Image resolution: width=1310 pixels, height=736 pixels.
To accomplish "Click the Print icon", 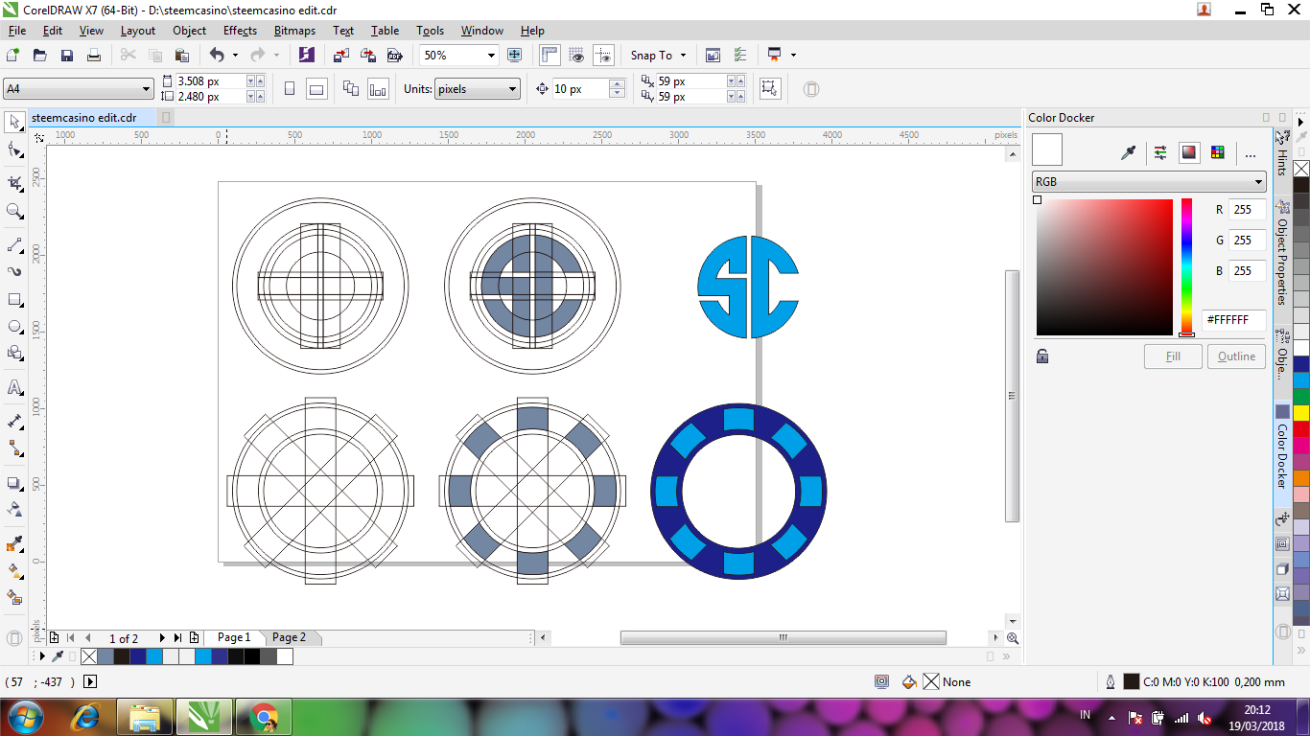I will [94, 55].
